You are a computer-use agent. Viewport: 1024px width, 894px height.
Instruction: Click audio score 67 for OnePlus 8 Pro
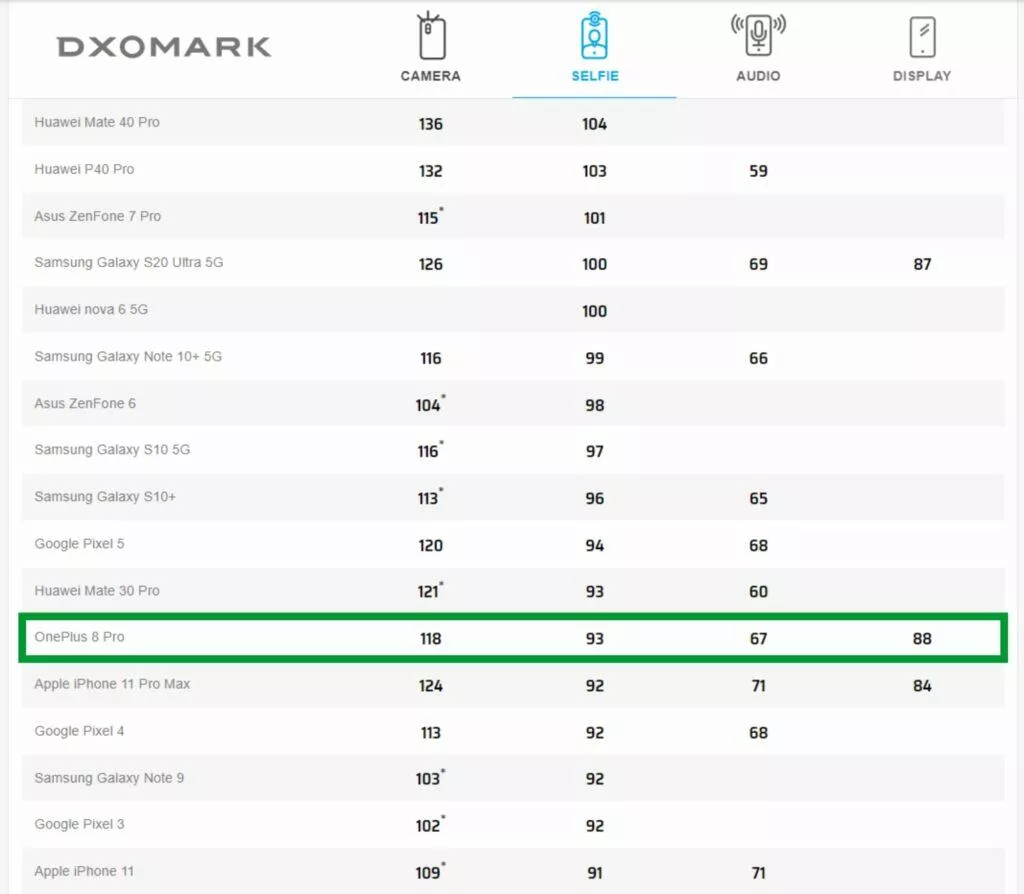tap(758, 639)
